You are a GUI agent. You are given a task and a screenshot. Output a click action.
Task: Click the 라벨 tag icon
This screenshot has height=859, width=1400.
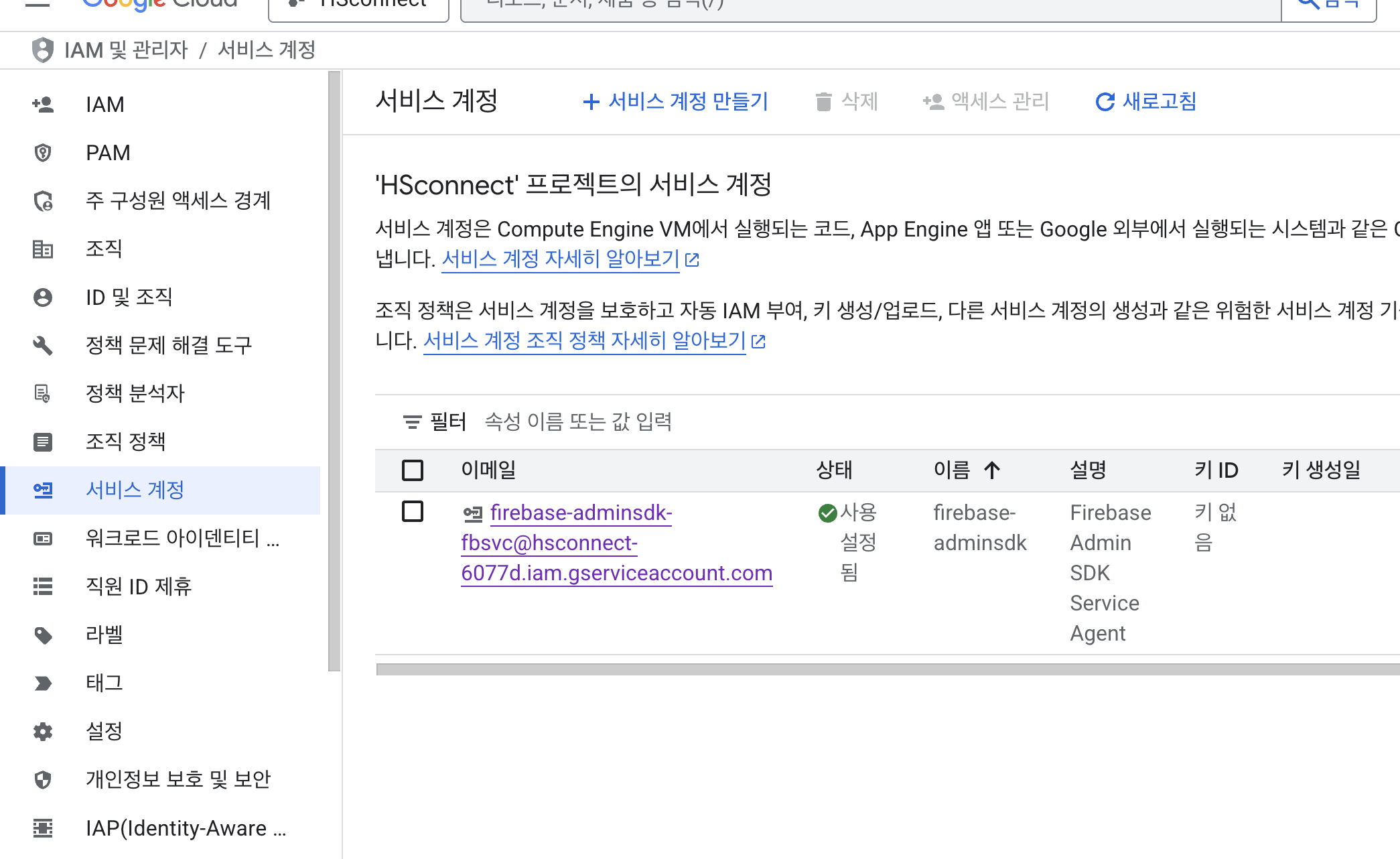coord(43,635)
